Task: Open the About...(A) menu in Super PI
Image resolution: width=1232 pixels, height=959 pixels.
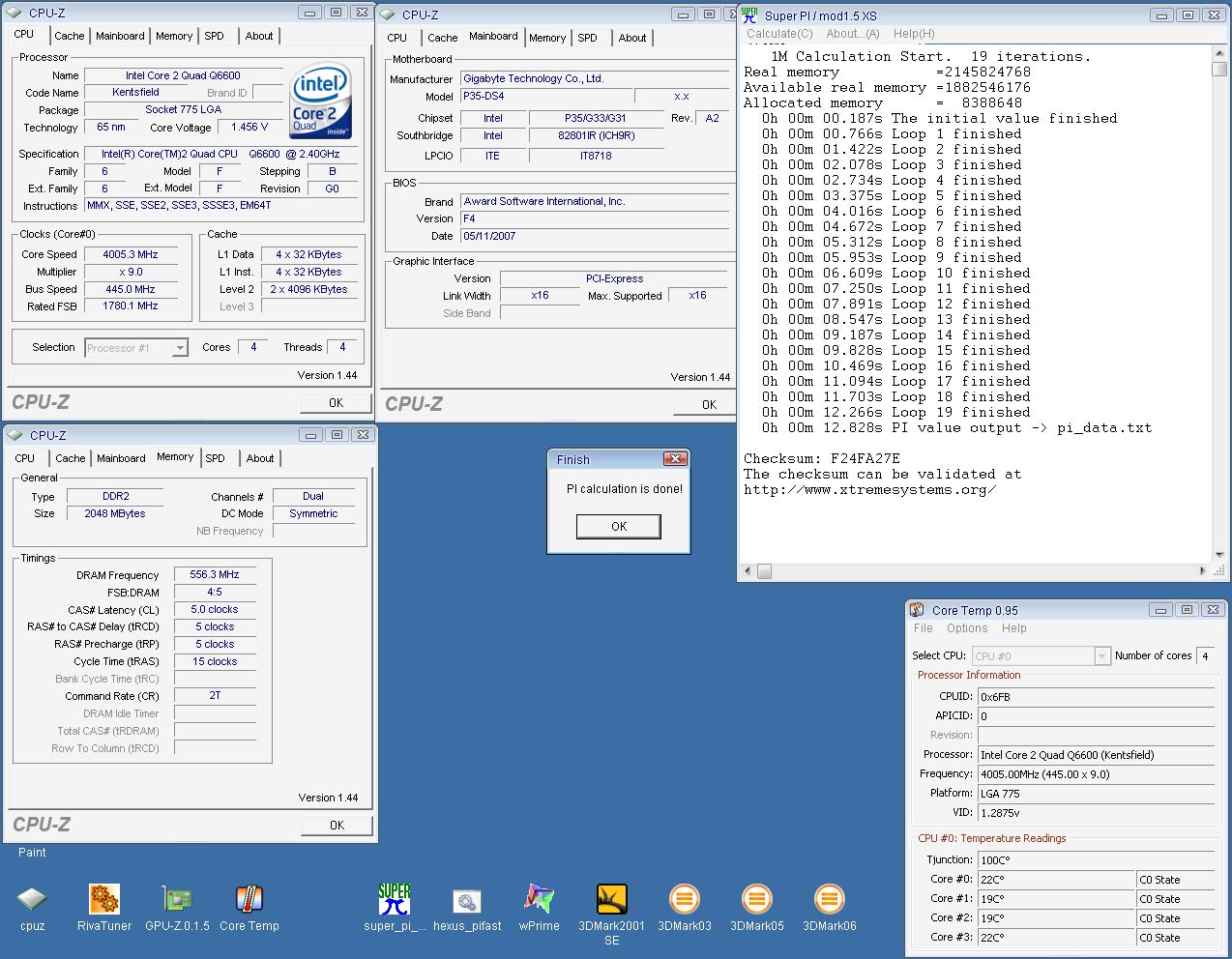Action: tap(853, 33)
